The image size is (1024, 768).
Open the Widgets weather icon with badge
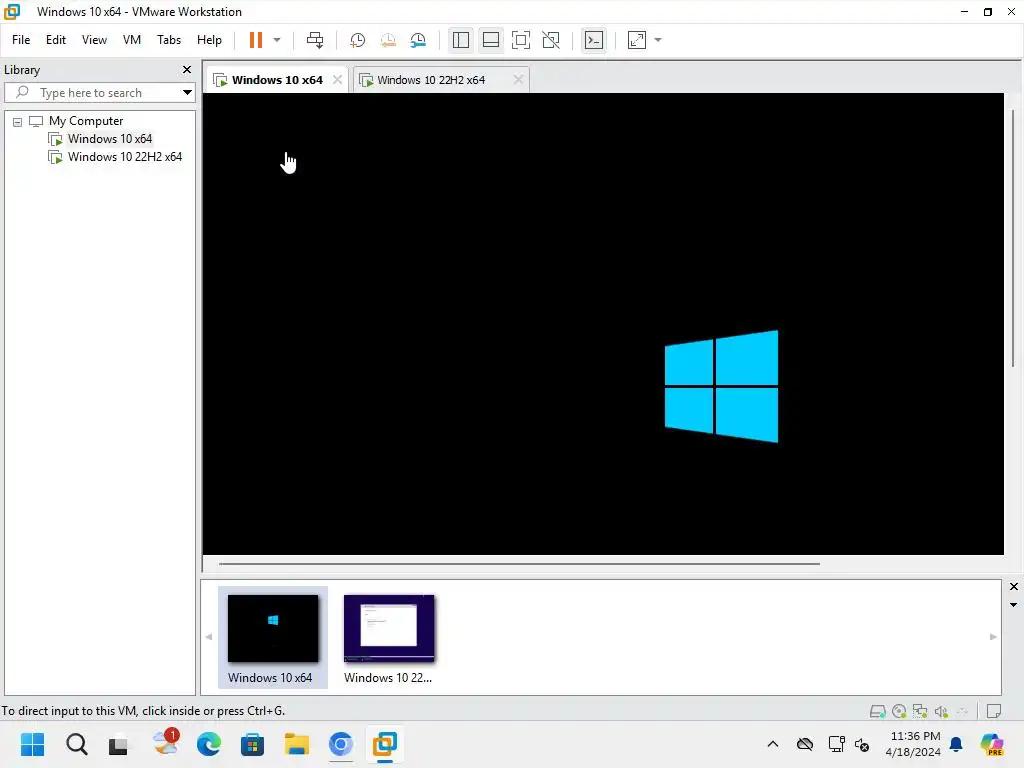point(165,743)
